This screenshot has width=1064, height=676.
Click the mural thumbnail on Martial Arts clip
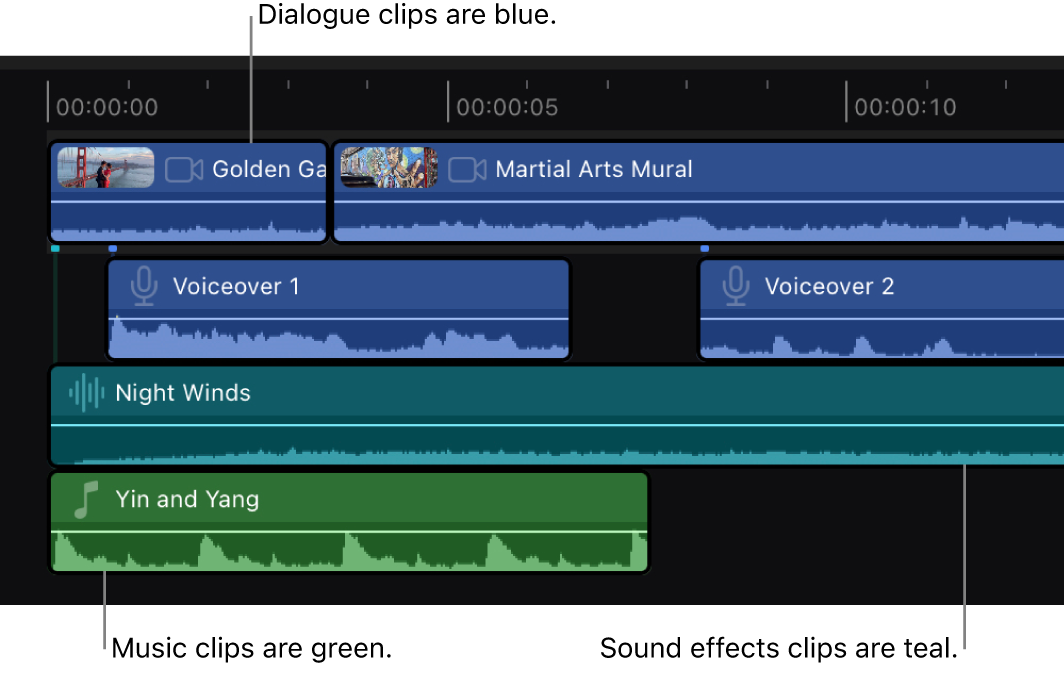pos(388,169)
